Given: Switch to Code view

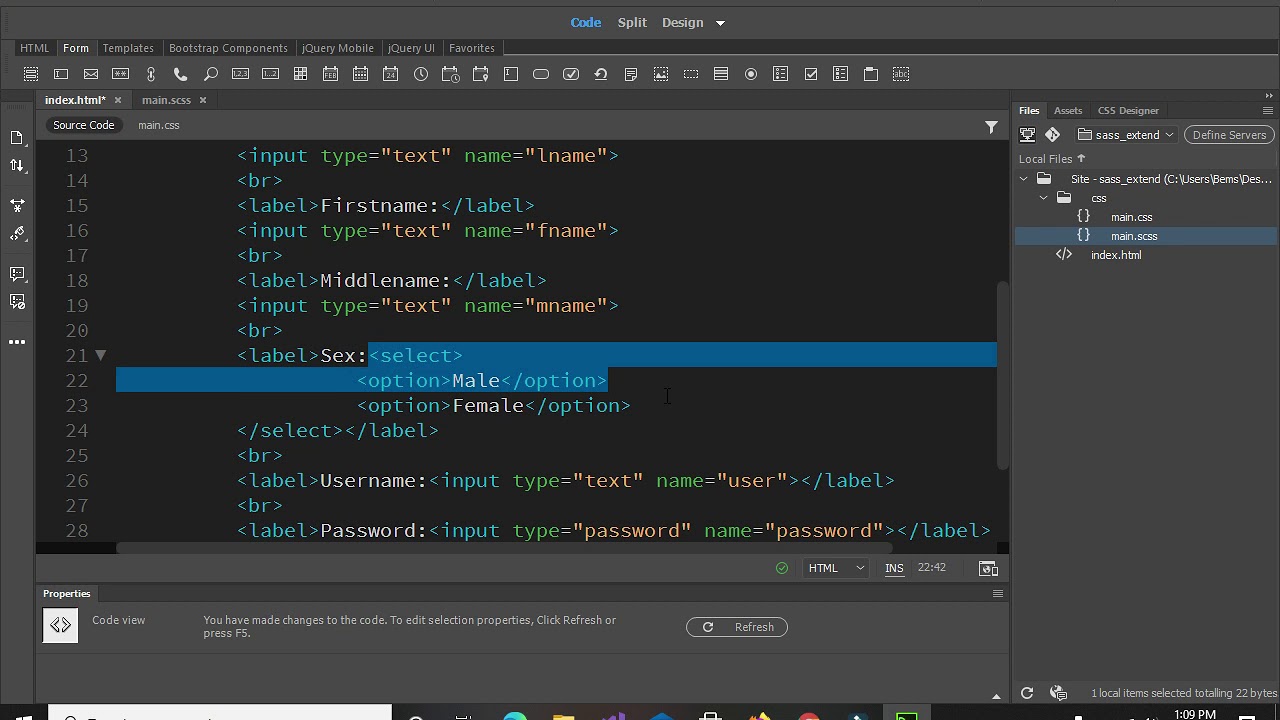Looking at the screenshot, I should [x=586, y=23].
